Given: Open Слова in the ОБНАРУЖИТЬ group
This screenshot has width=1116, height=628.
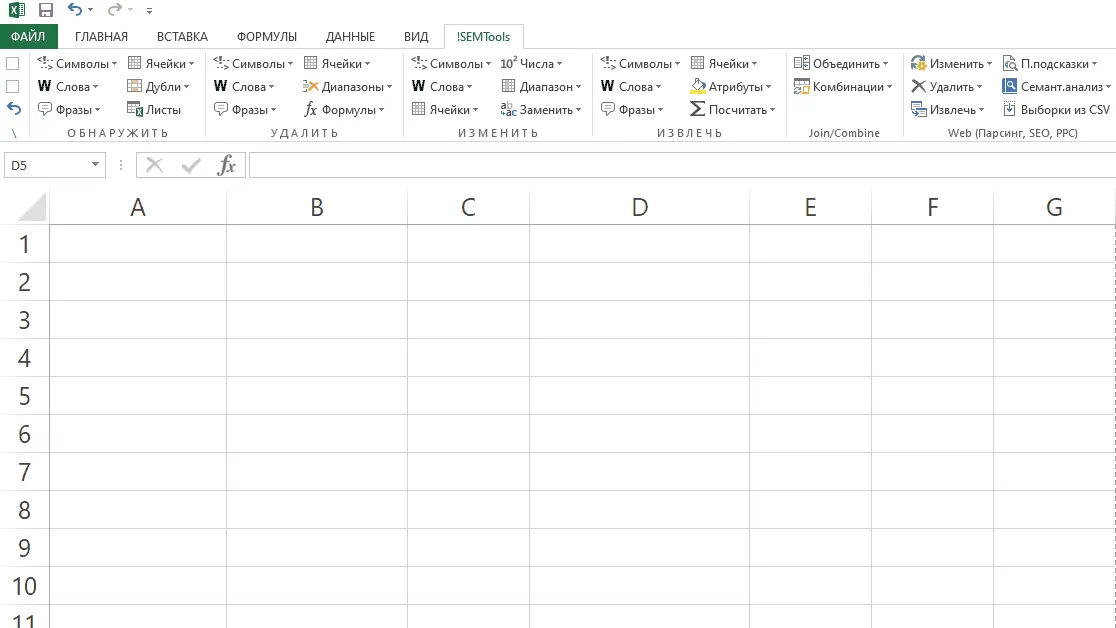Looking at the screenshot, I should tap(68, 86).
